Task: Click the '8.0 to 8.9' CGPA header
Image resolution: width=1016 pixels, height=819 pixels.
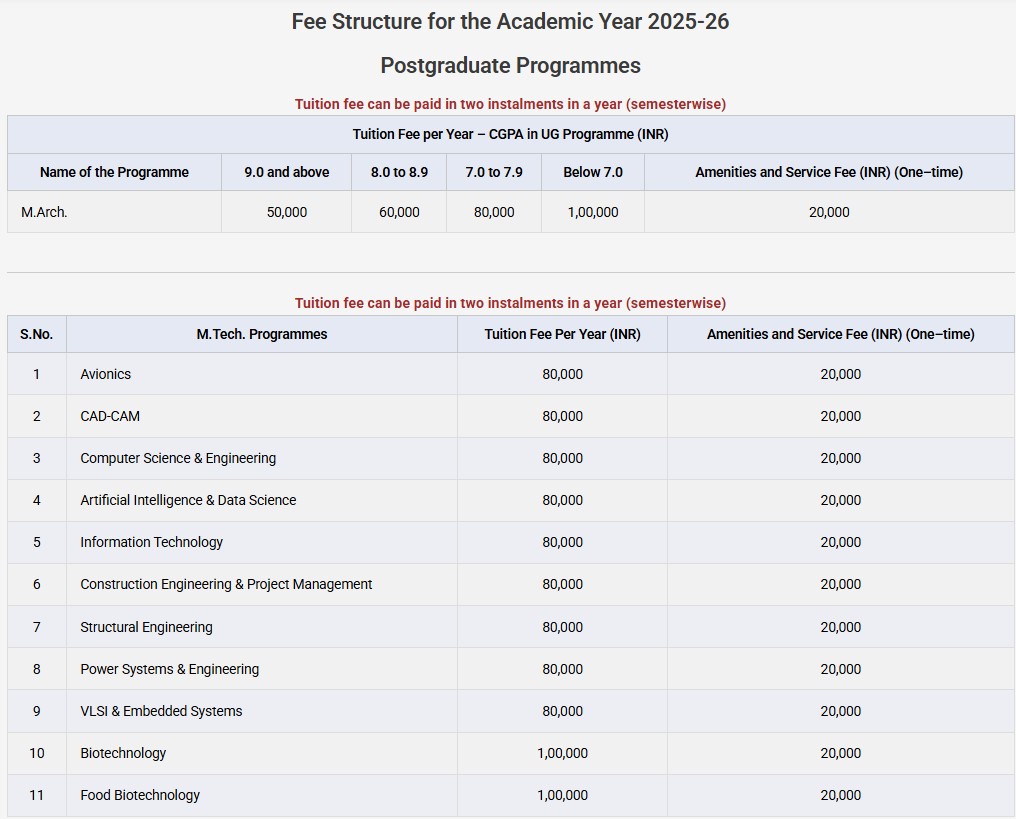Action: tap(399, 172)
